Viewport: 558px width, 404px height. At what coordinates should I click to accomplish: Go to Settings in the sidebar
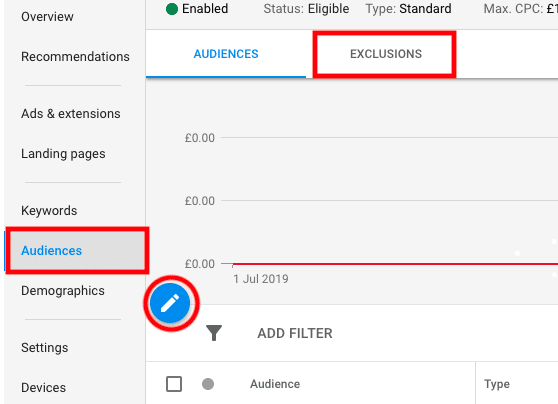point(44,348)
